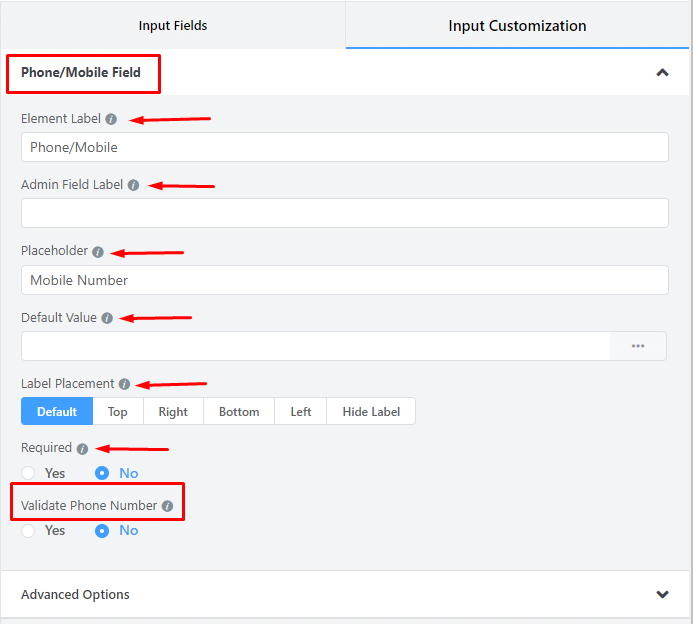Screen dimensions: 693x624
Task: Enable Validate Phone Number with Yes
Action: coord(28,530)
